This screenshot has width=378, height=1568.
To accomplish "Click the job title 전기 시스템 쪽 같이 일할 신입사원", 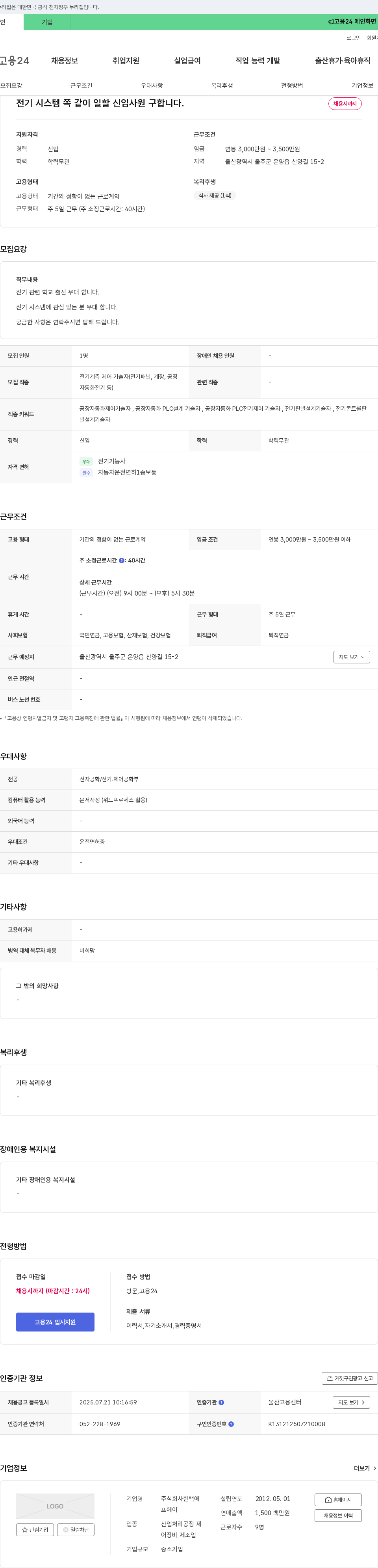I will [x=100, y=103].
